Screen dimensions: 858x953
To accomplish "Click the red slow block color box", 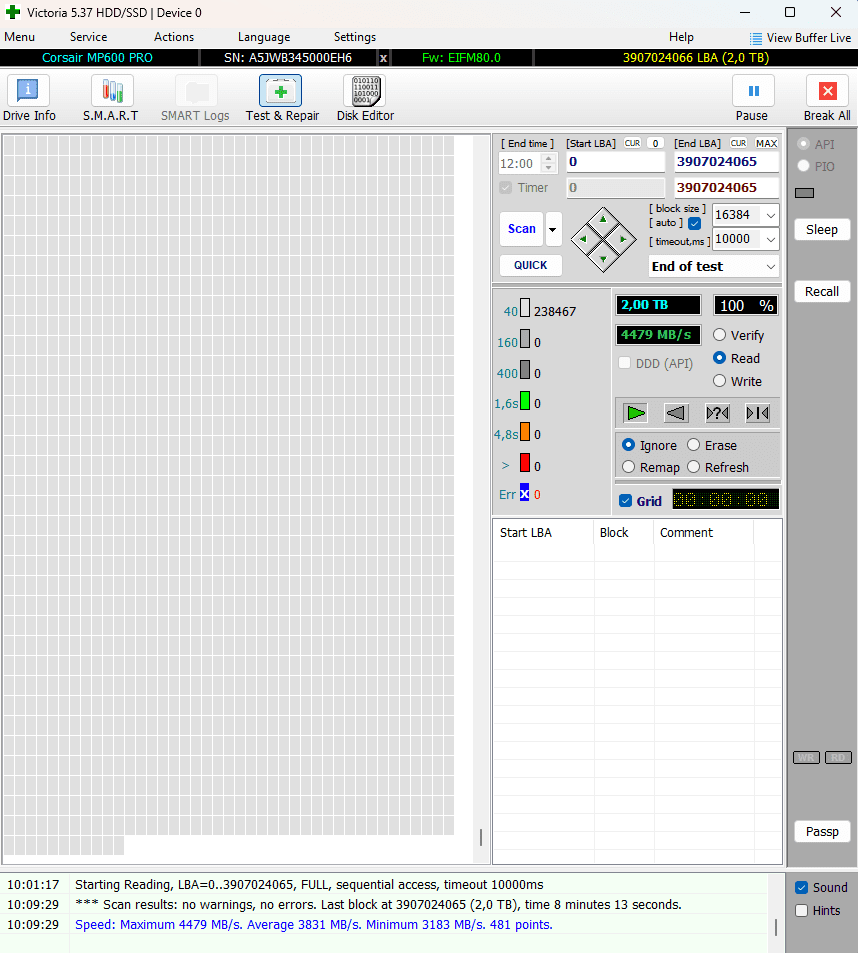I will (525, 463).
